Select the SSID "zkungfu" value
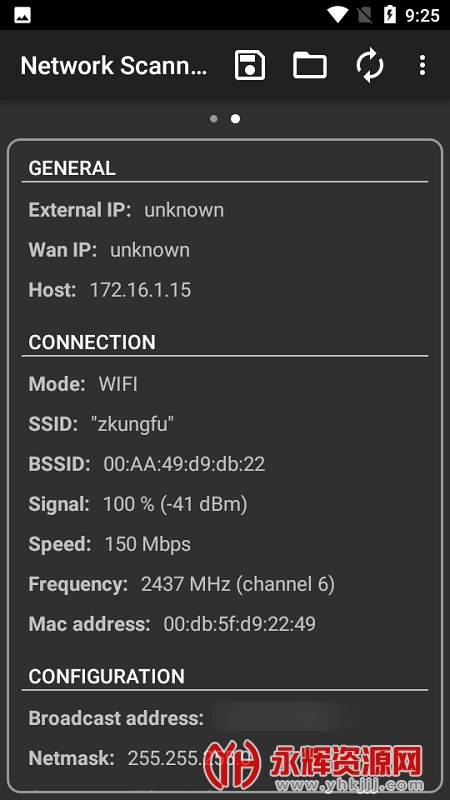This screenshot has width=450, height=800. click(x=133, y=424)
